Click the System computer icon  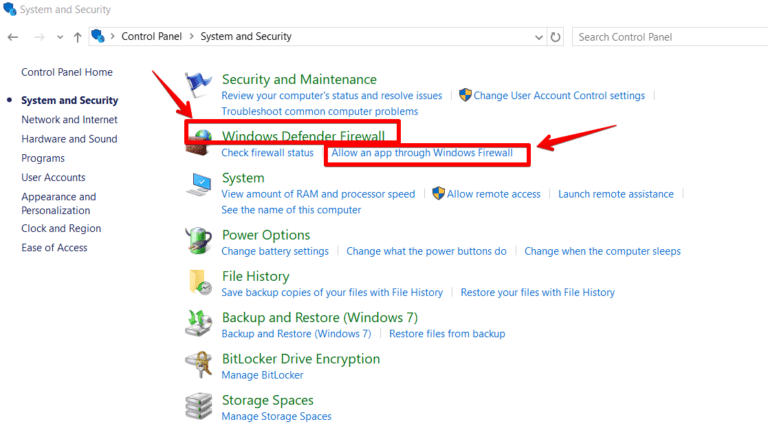[x=199, y=185]
